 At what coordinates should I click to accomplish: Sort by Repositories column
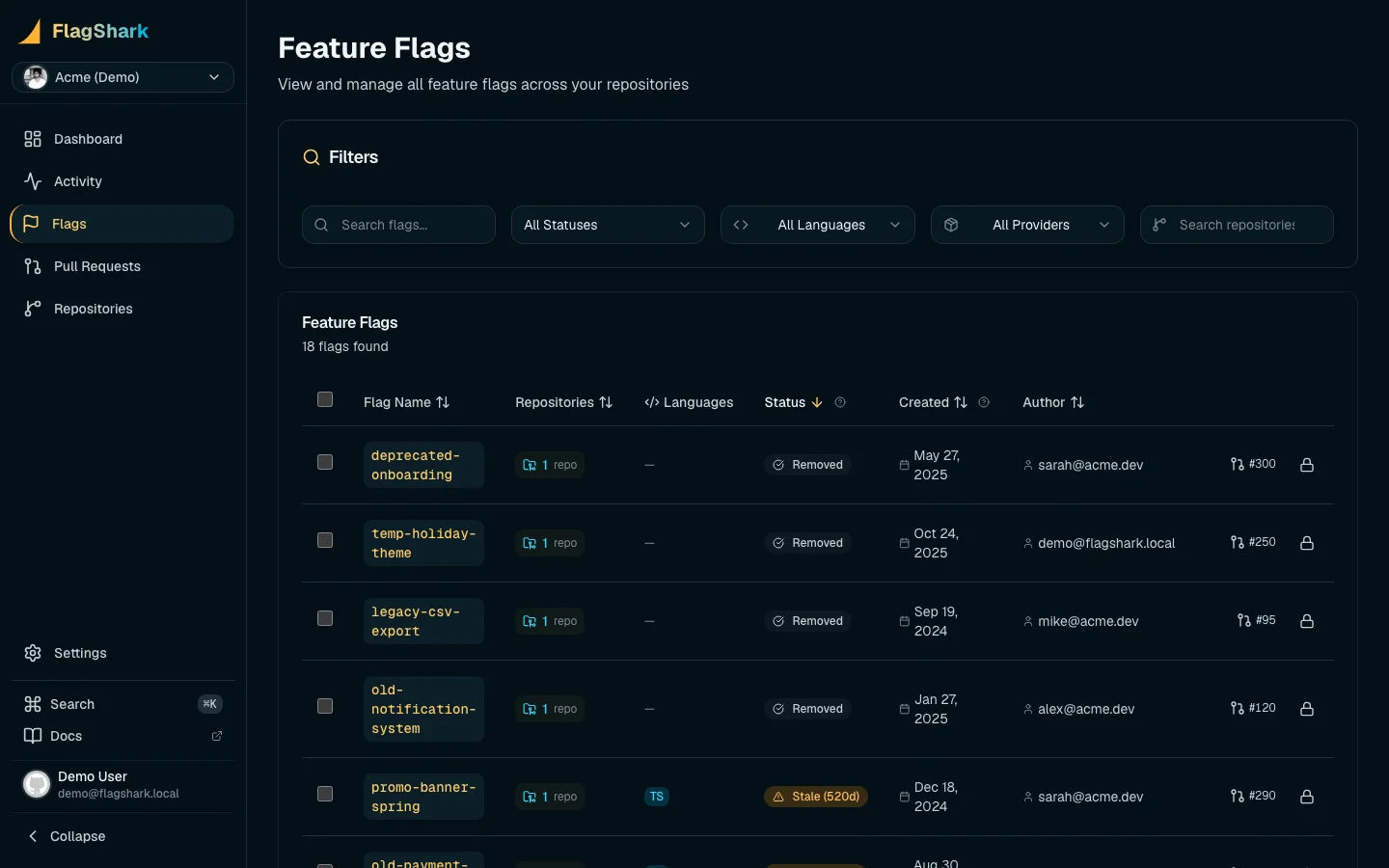tap(563, 402)
